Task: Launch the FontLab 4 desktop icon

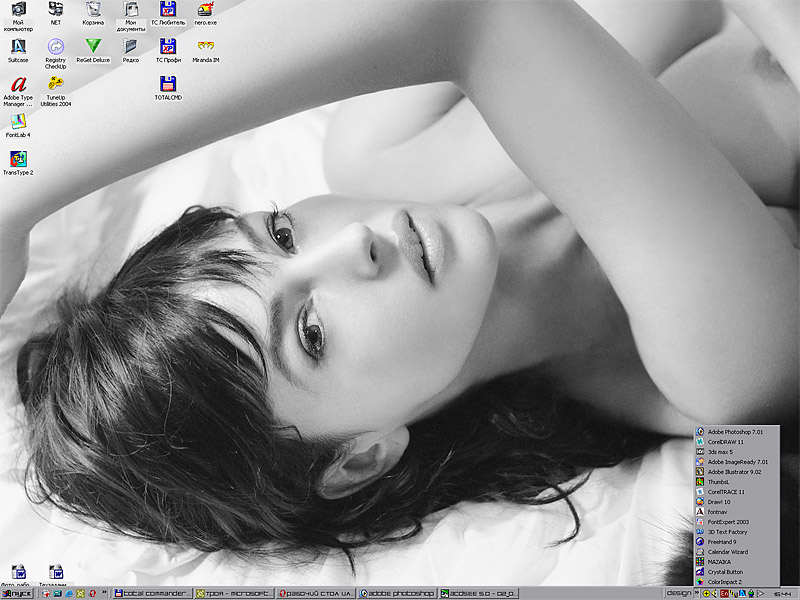Action: (x=18, y=126)
